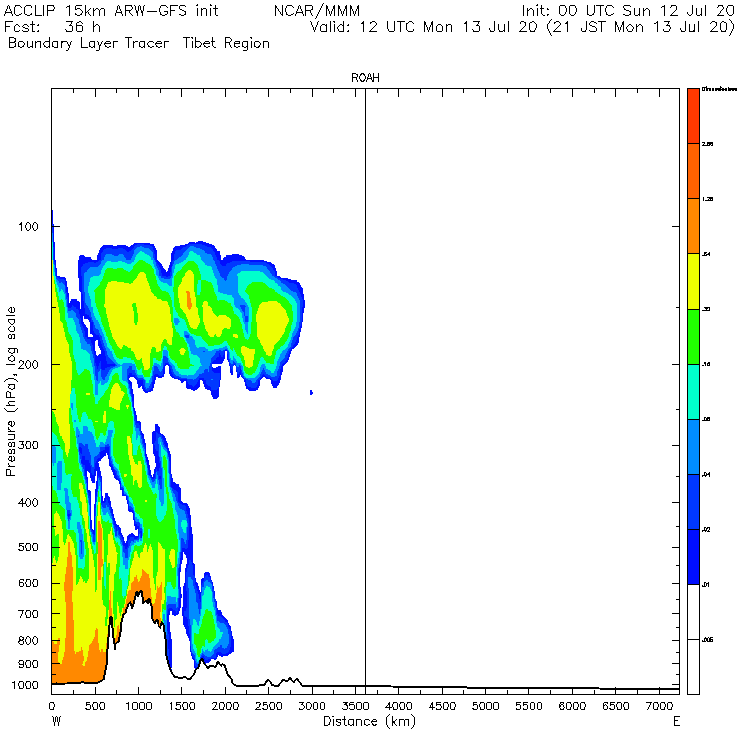740x740 pixels.
Task: Click the 700 hPa pressure tick label
Action: (x=28, y=614)
